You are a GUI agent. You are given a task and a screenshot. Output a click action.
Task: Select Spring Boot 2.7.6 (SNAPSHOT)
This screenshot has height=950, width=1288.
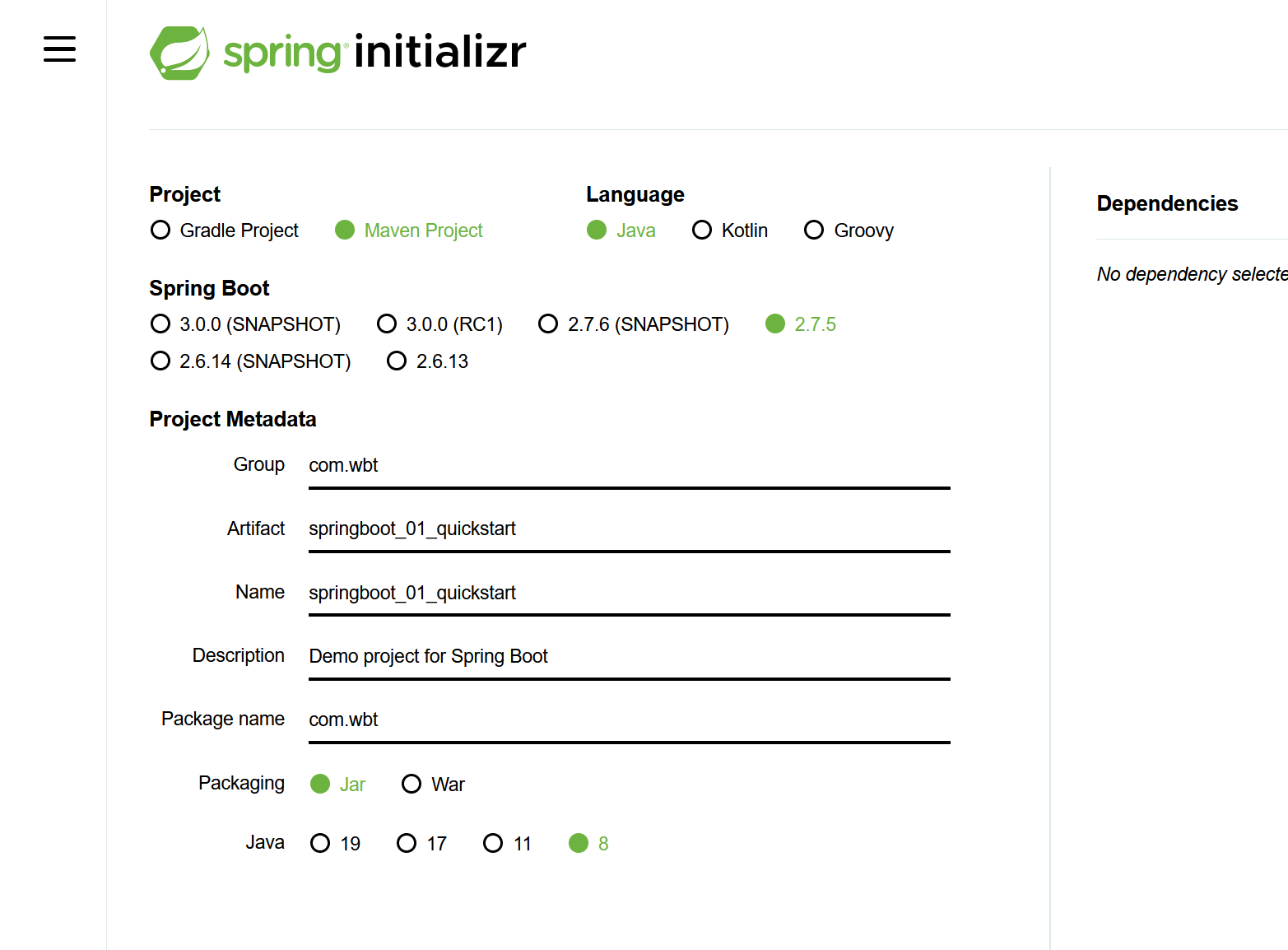coord(548,324)
